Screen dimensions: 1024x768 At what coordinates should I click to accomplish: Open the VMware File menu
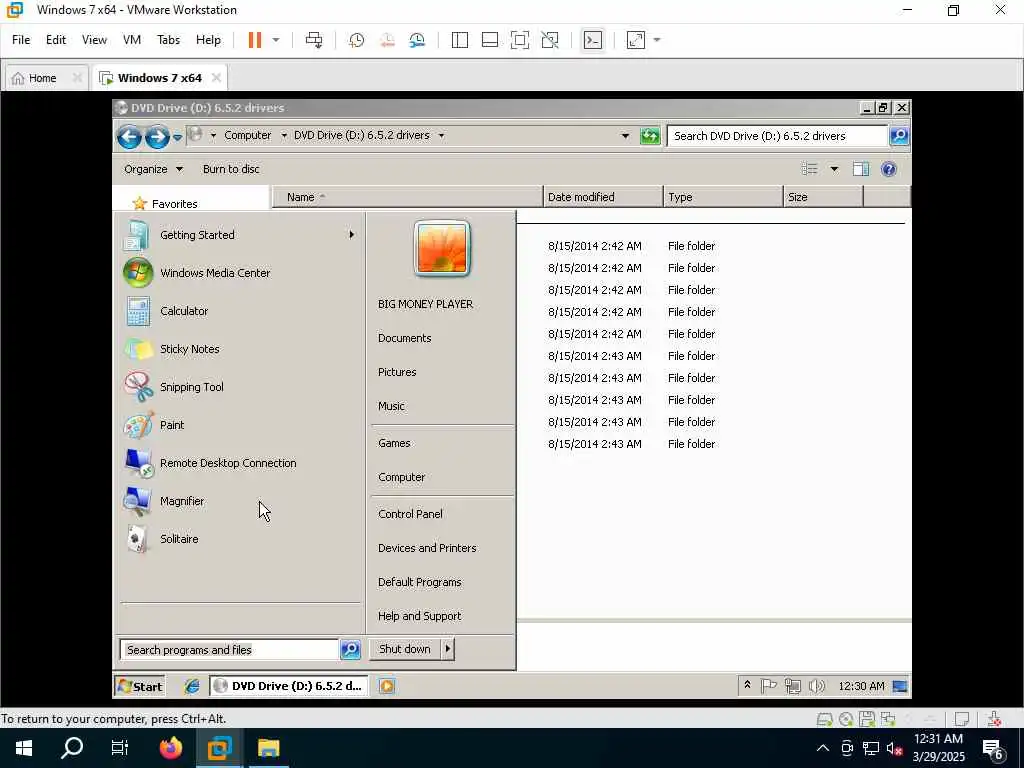pyautogui.click(x=21, y=40)
